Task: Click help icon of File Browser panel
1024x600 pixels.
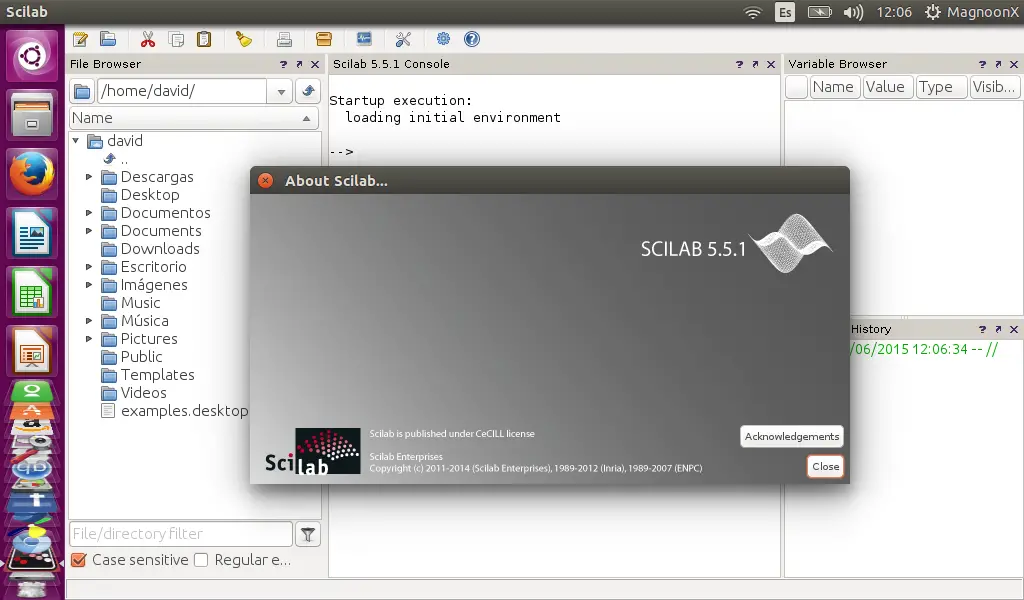Action: [x=283, y=64]
